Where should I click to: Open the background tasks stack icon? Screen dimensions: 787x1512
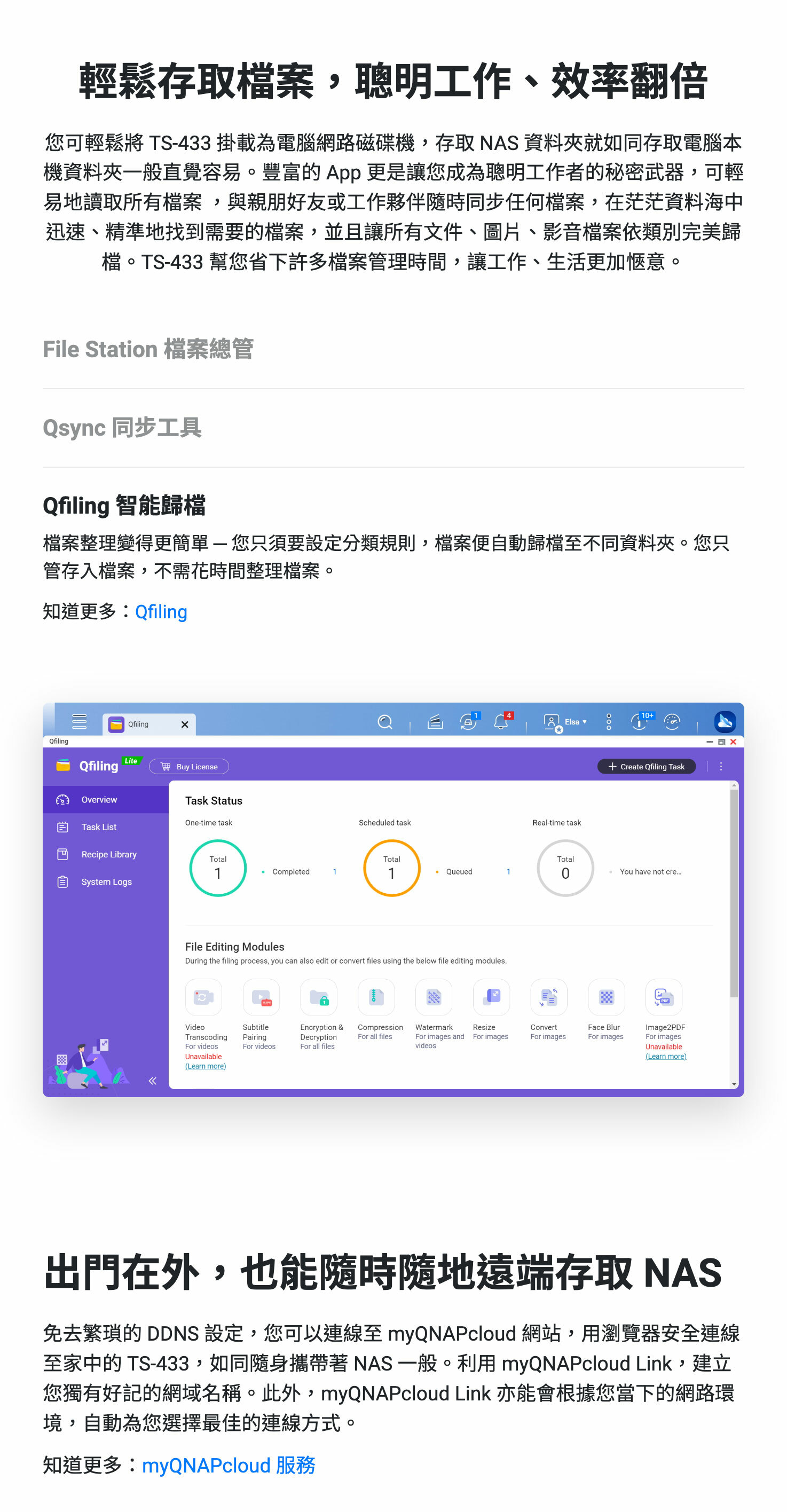(x=435, y=722)
